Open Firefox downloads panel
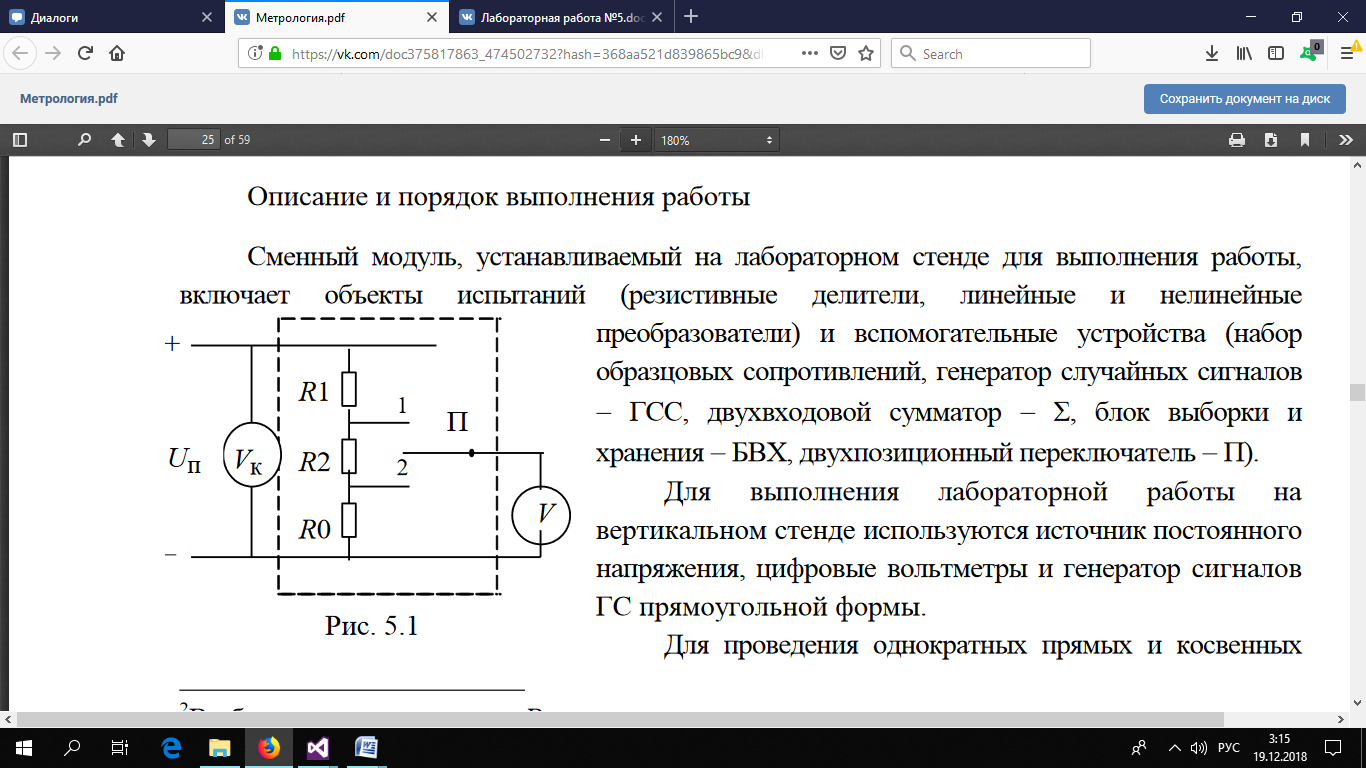 [x=1211, y=53]
